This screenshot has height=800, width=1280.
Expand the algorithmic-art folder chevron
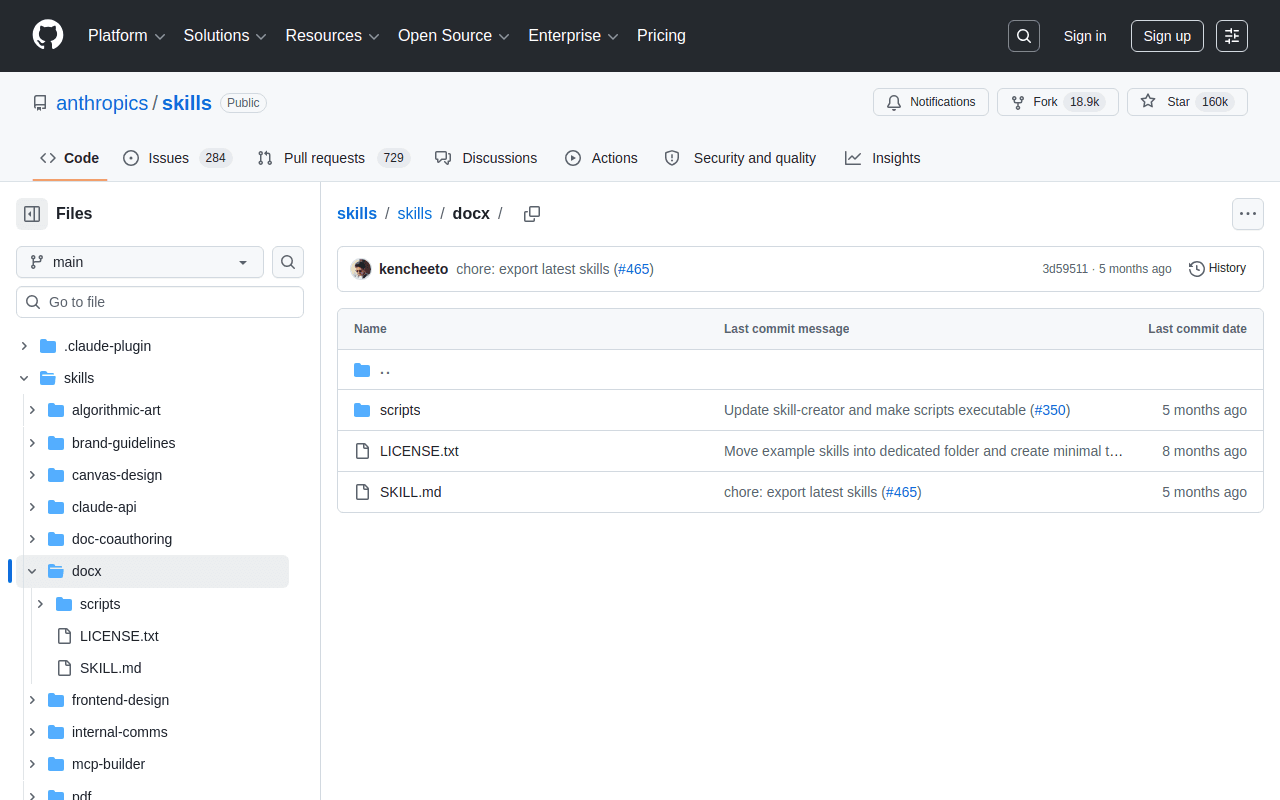(32, 410)
